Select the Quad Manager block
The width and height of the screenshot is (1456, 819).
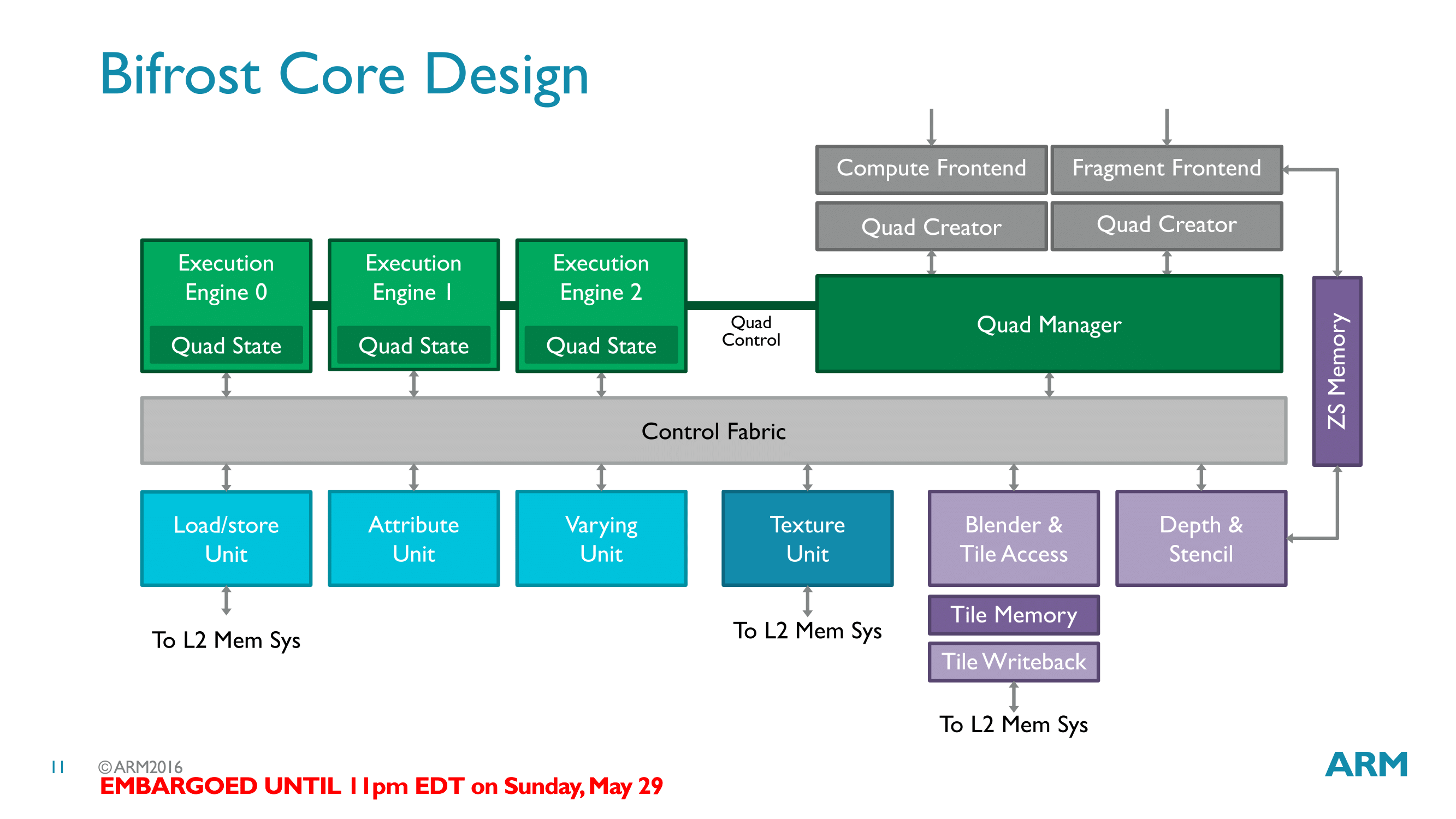coord(1049,324)
